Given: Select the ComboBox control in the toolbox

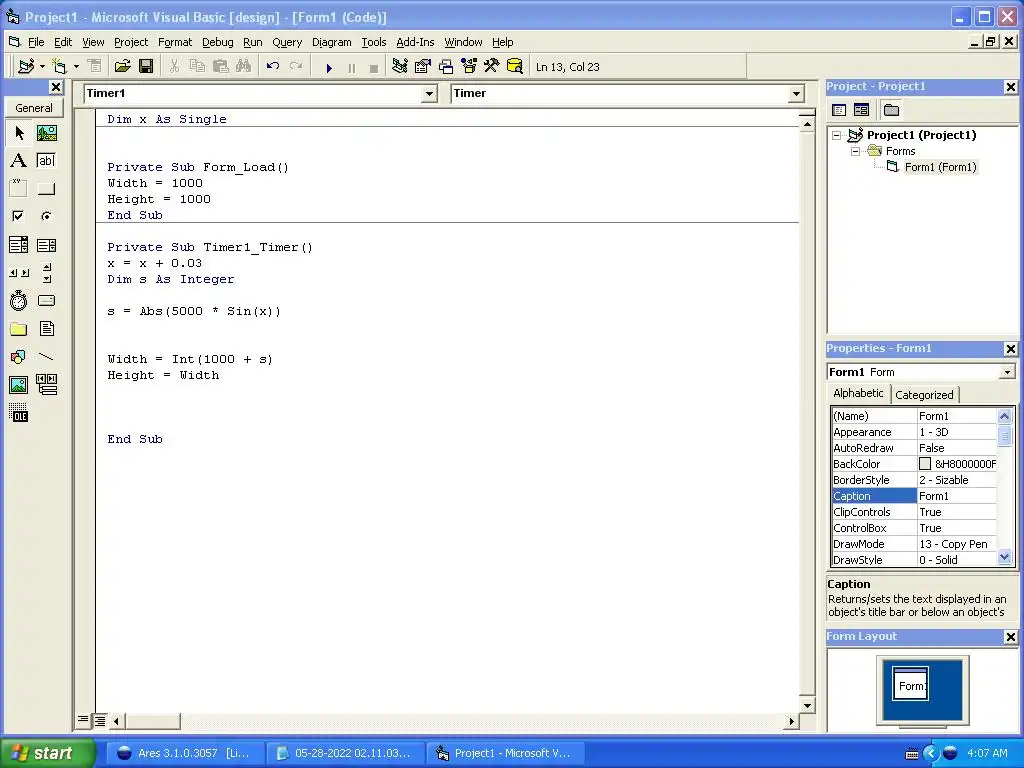Looking at the screenshot, I should [19, 245].
